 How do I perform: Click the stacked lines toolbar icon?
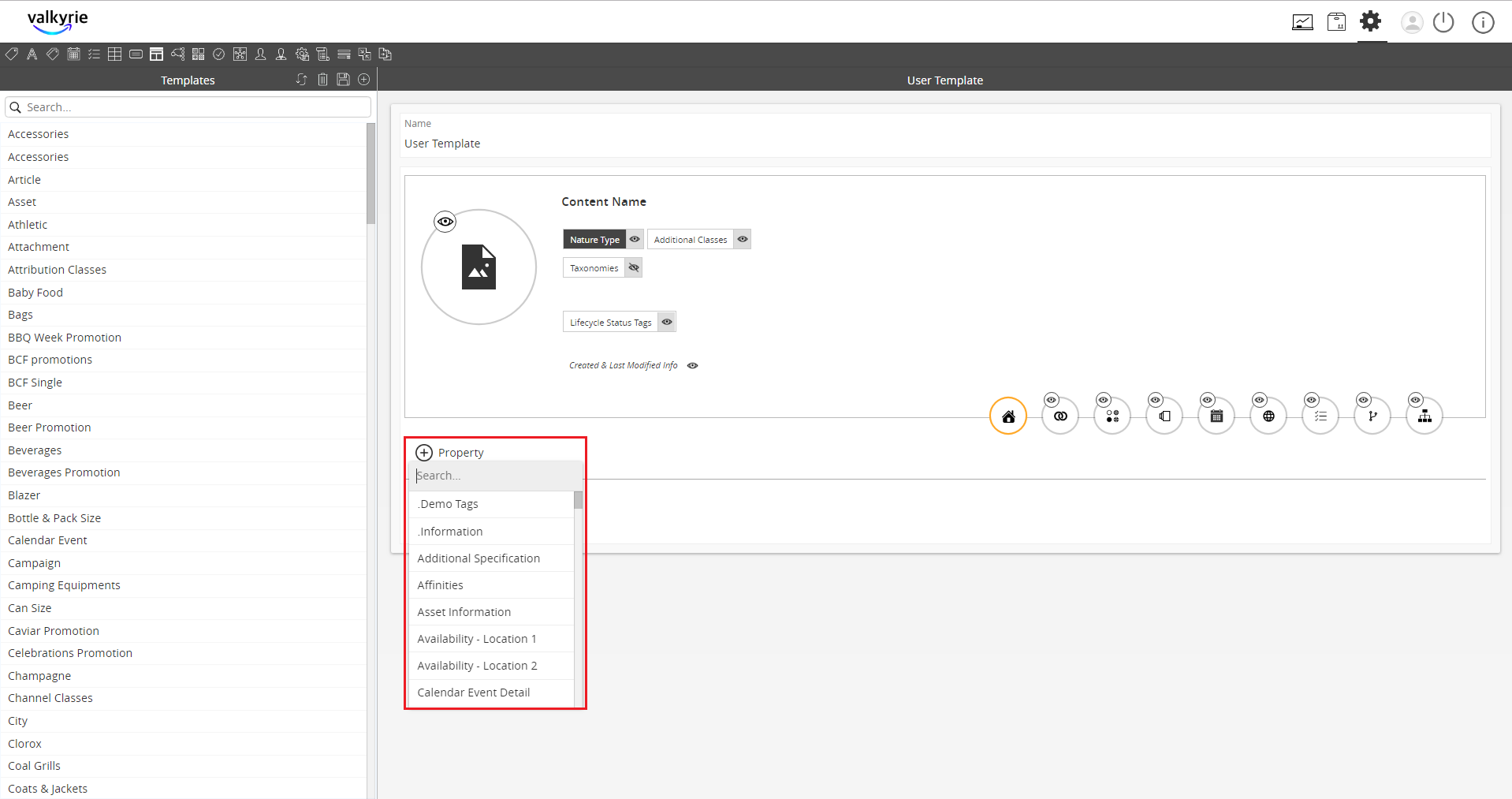344,54
